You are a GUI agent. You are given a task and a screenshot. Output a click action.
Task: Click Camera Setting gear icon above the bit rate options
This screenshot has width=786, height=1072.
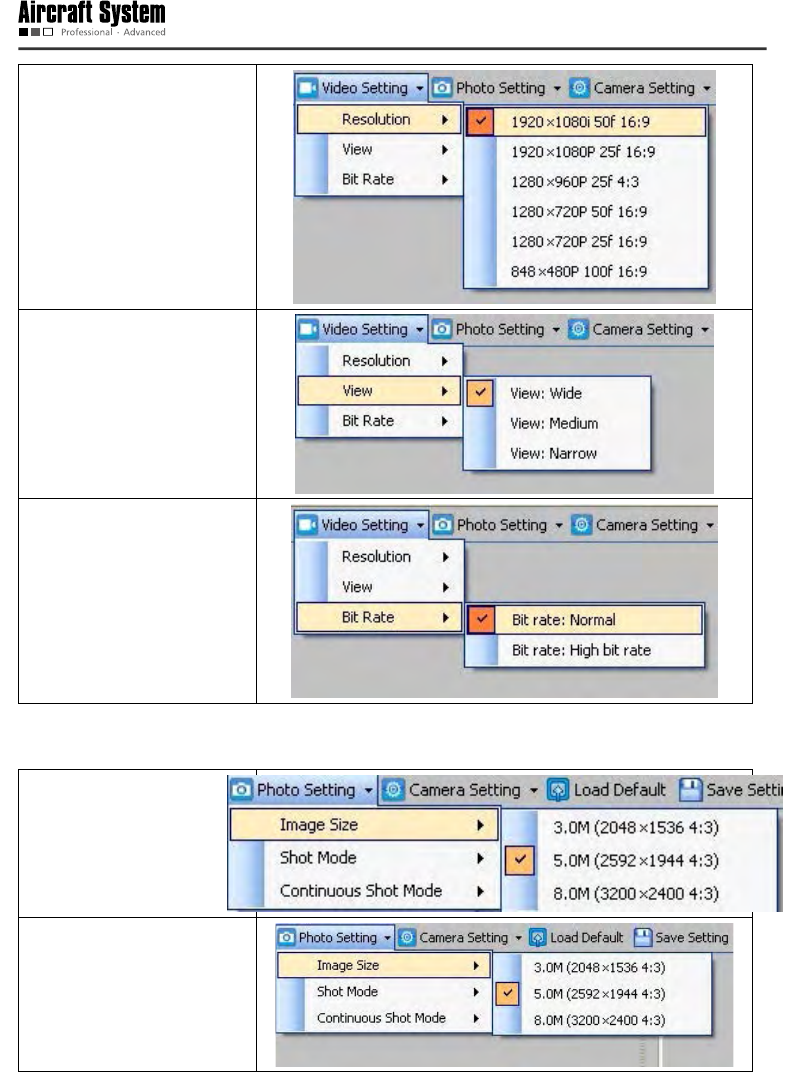pyautogui.click(x=583, y=525)
